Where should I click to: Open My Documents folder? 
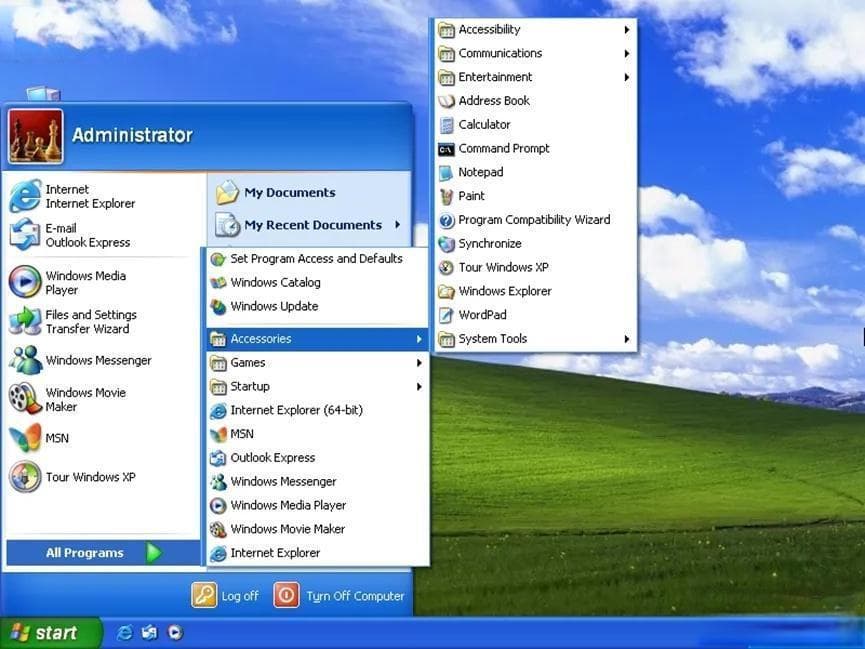pos(309,193)
